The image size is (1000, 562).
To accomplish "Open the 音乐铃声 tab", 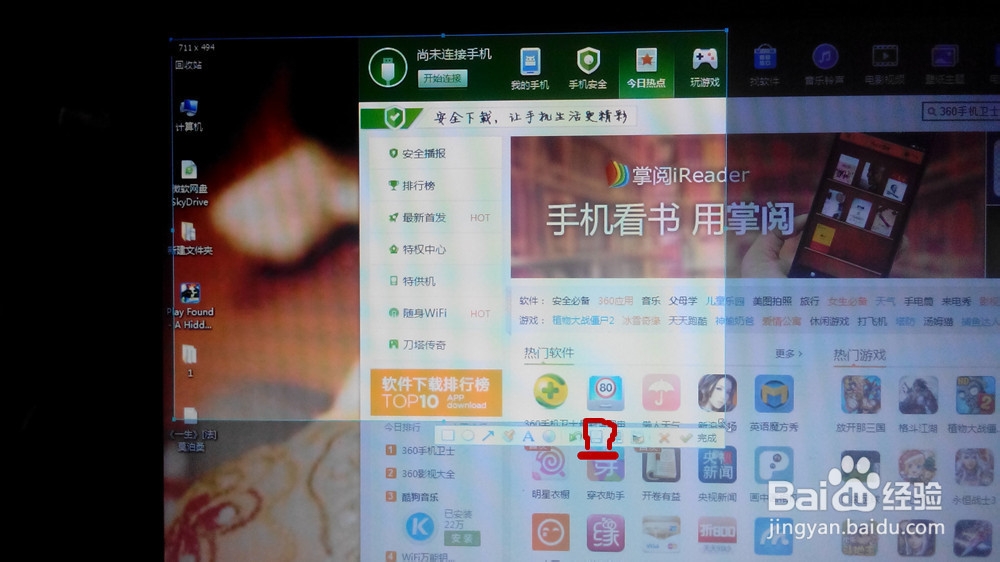I will pyautogui.click(x=824, y=66).
